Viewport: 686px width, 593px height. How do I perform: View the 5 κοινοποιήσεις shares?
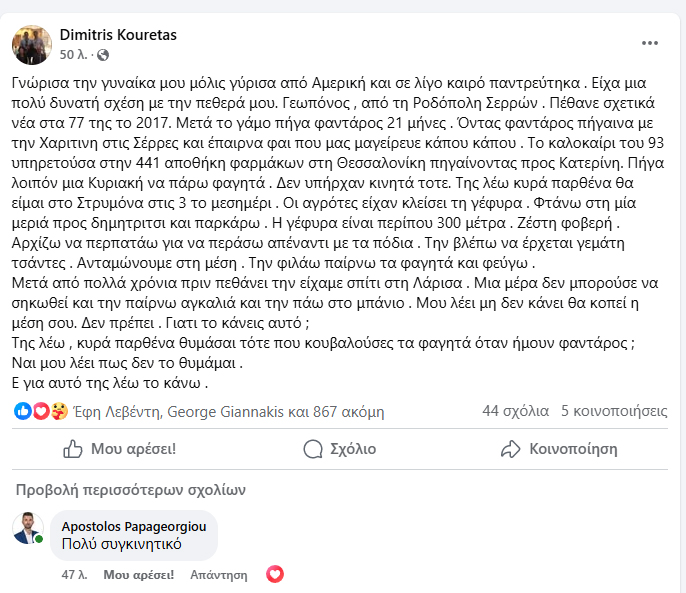(x=614, y=411)
